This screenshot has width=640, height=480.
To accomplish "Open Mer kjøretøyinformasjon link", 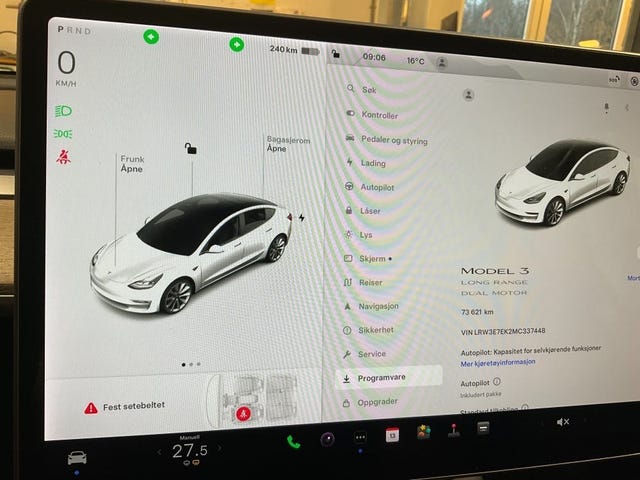I will (498, 362).
